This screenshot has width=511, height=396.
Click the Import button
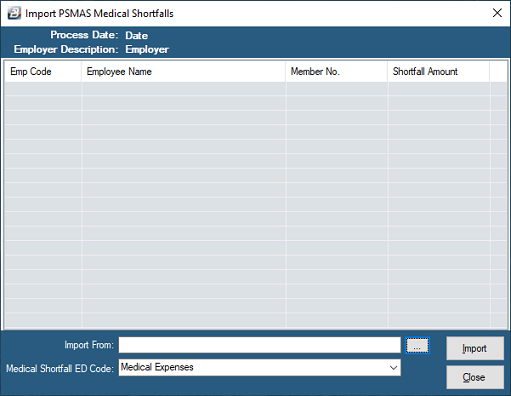[x=475, y=348]
